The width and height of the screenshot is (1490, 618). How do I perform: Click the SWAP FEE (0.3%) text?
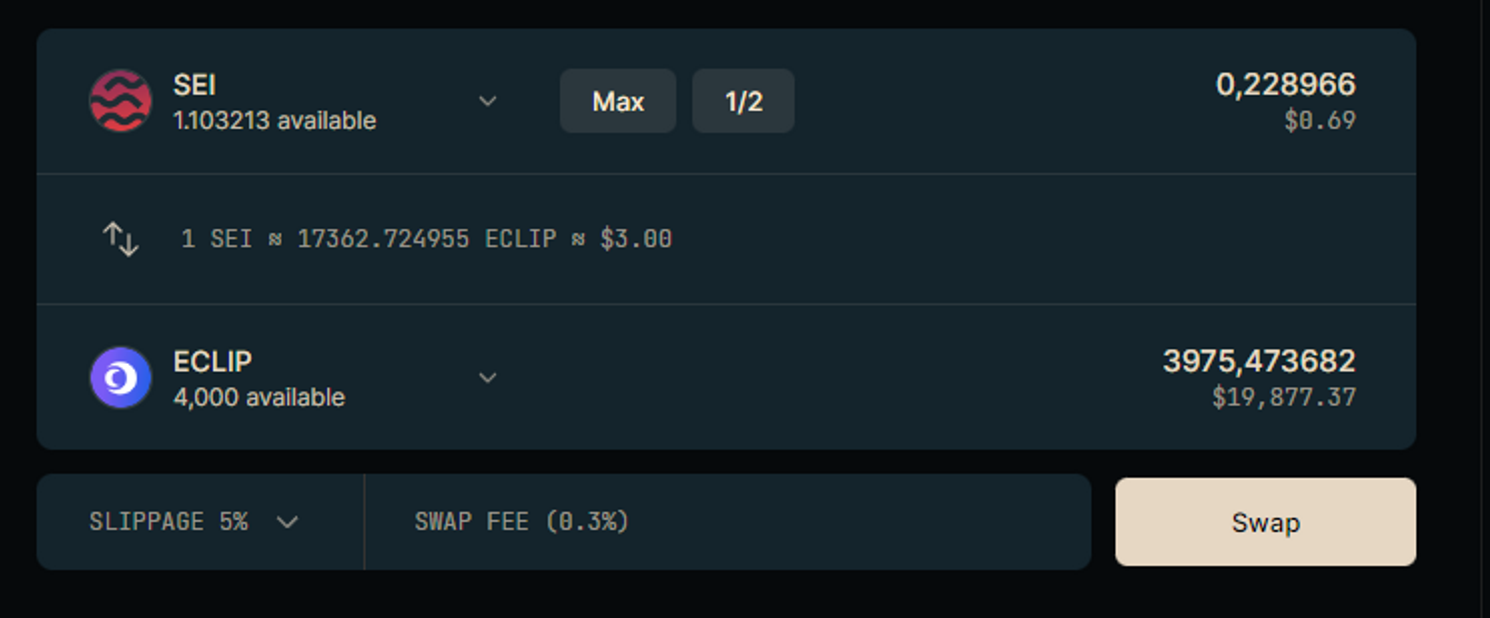coord(521,522)
